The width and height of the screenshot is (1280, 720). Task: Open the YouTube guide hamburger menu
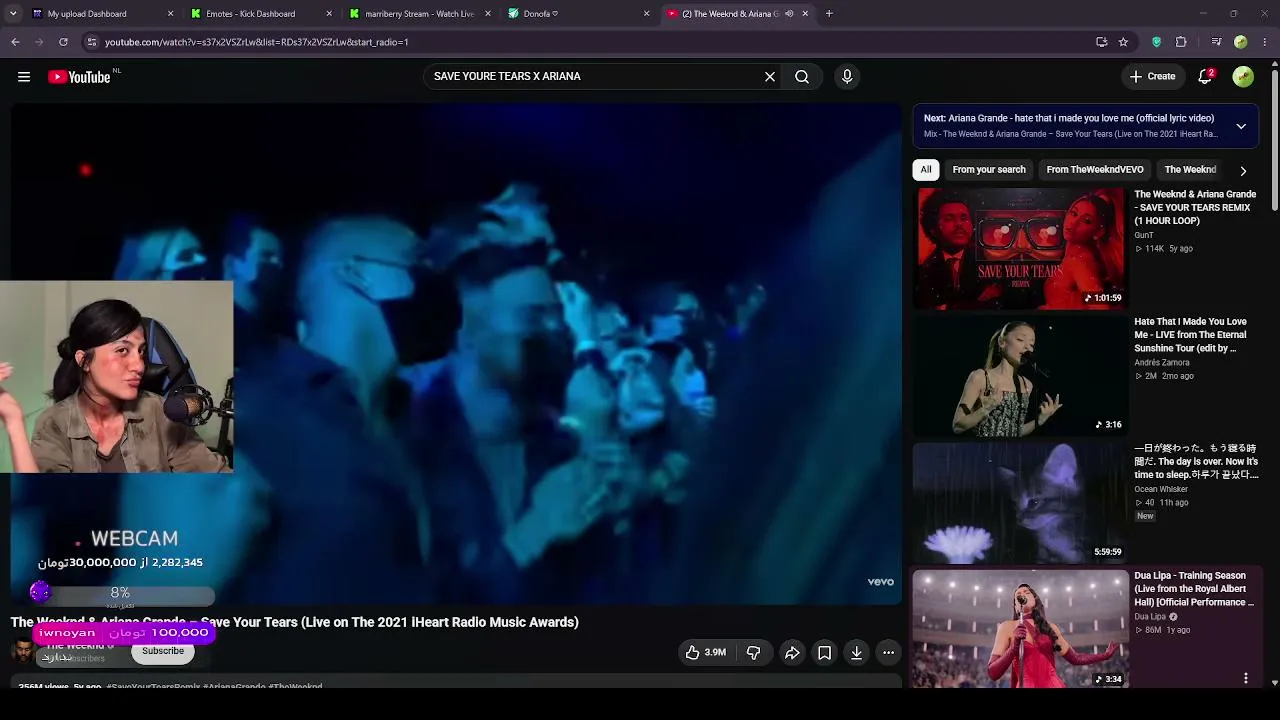24,77
